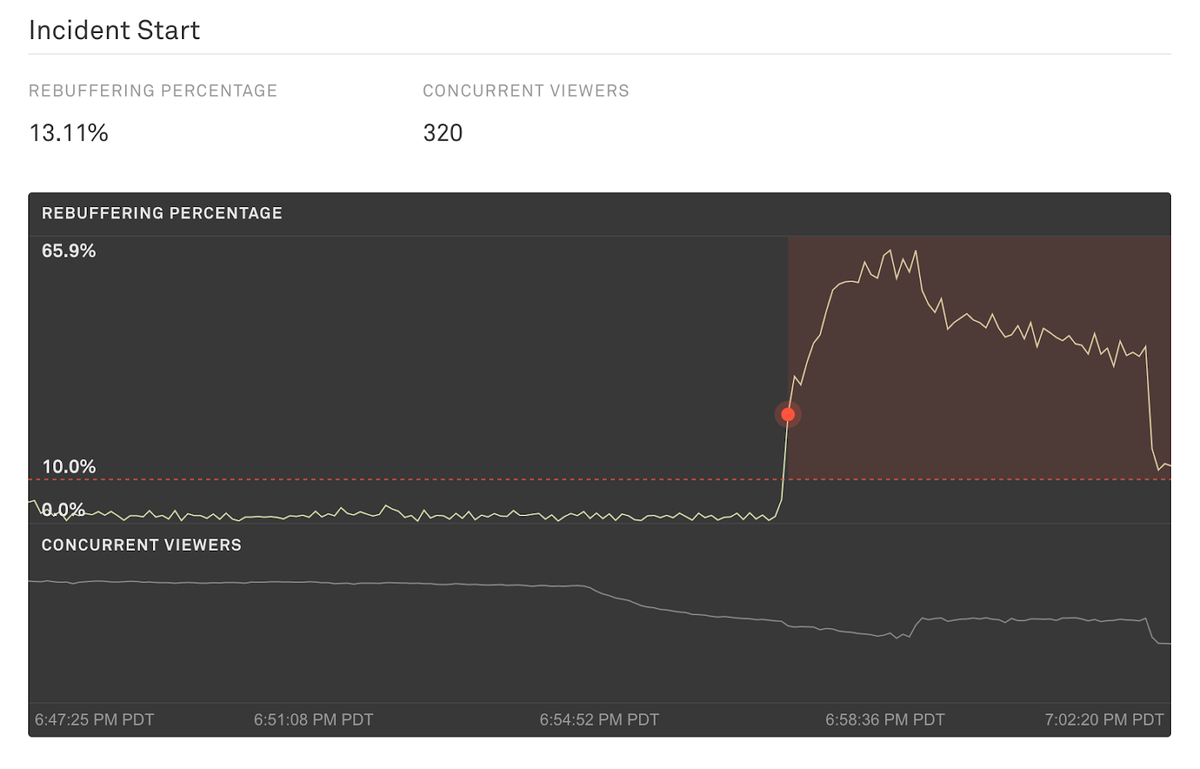Viewport: 1200px width, 769px height.
Task: Click the 6:54:52 PM PDT timestamp
Action: point(601,719)
